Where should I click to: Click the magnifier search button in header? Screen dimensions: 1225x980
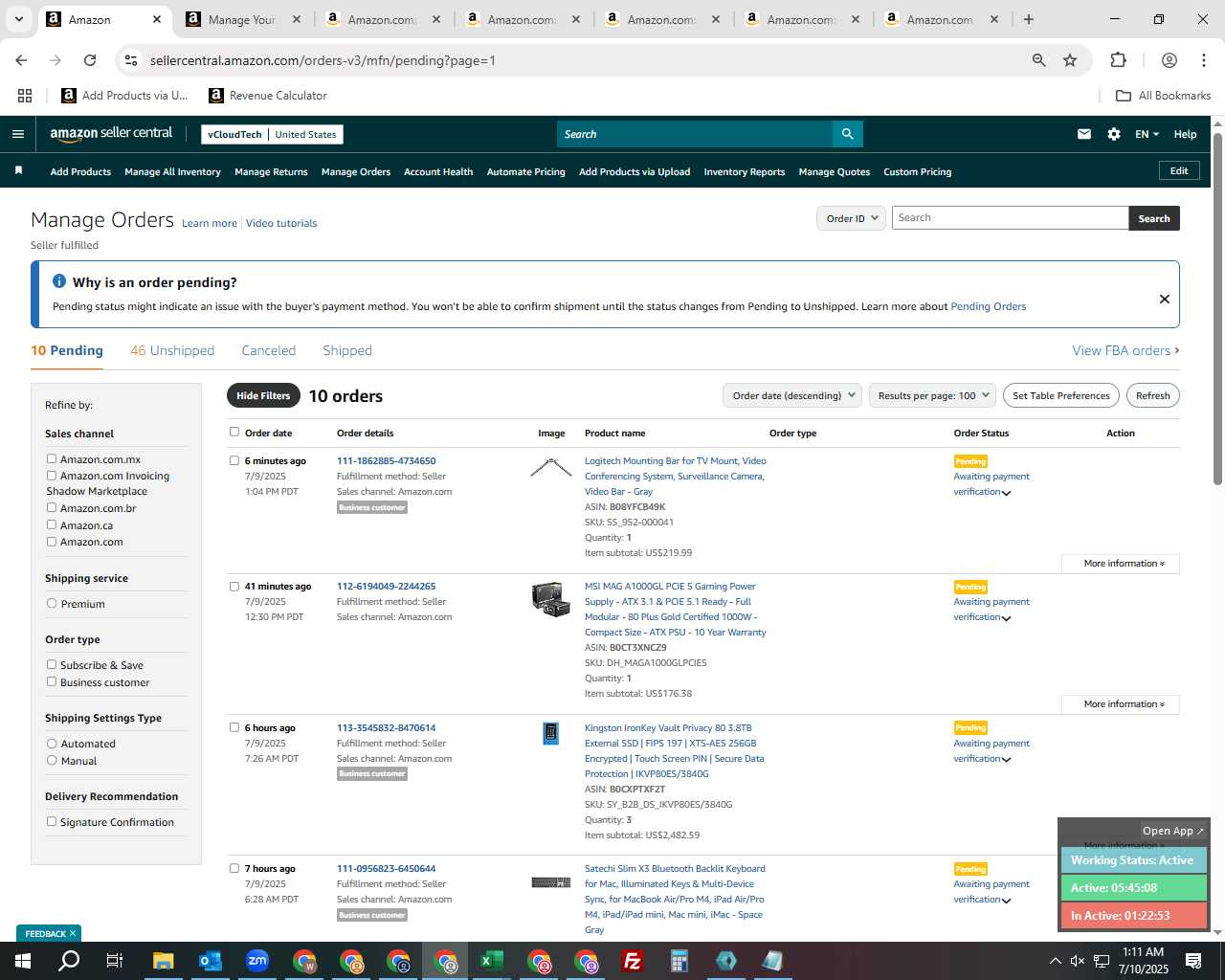click(x=847, y=134)
